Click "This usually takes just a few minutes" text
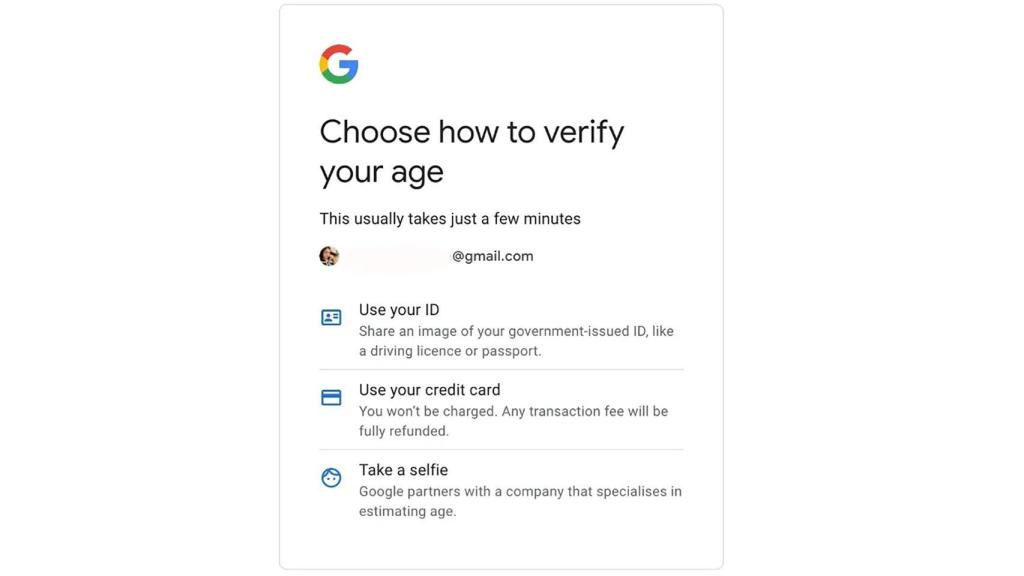1024x576 pixels. [450, 218]
